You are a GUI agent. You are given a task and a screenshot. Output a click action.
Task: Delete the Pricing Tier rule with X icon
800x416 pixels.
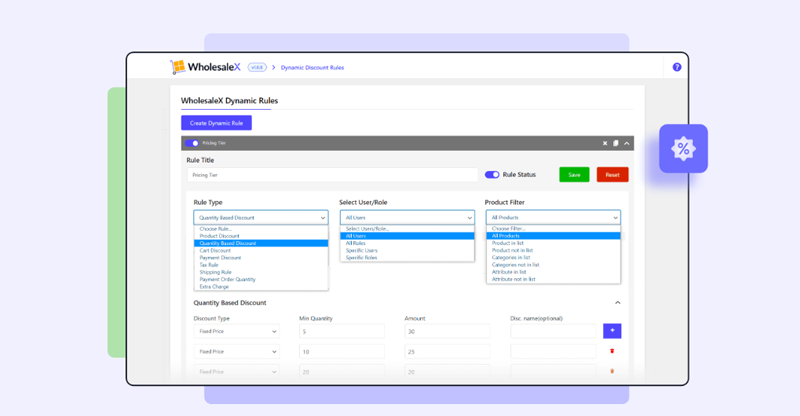point(605,143)
